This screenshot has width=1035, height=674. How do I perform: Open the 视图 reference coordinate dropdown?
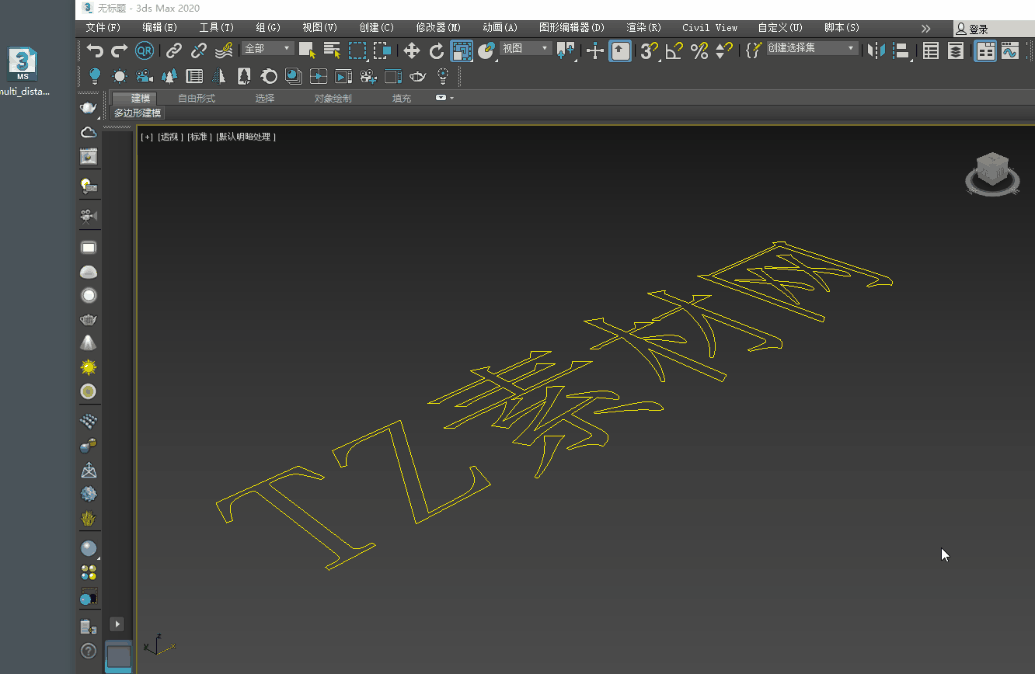(526, 48)
